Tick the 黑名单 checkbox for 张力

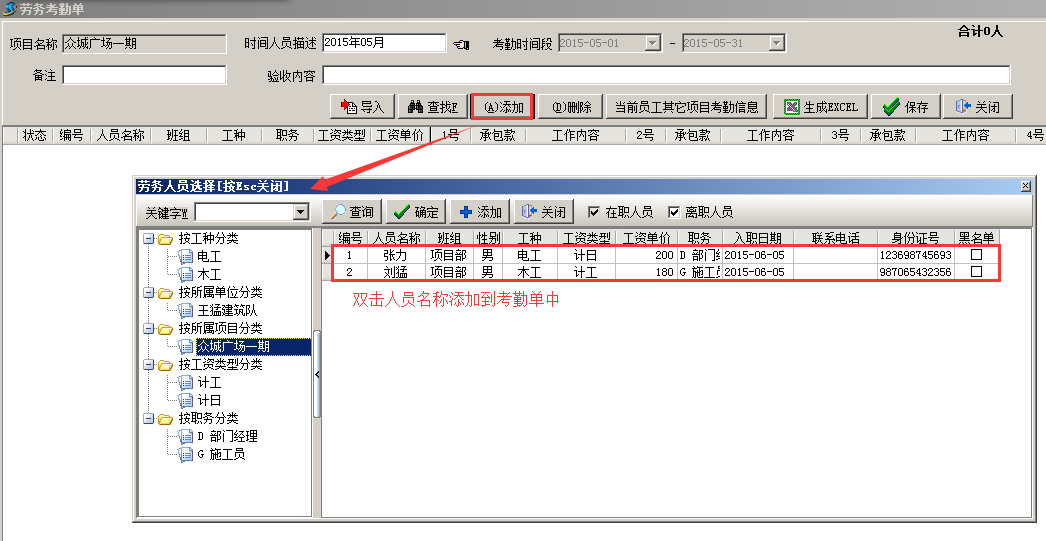[x=977, y=255]
